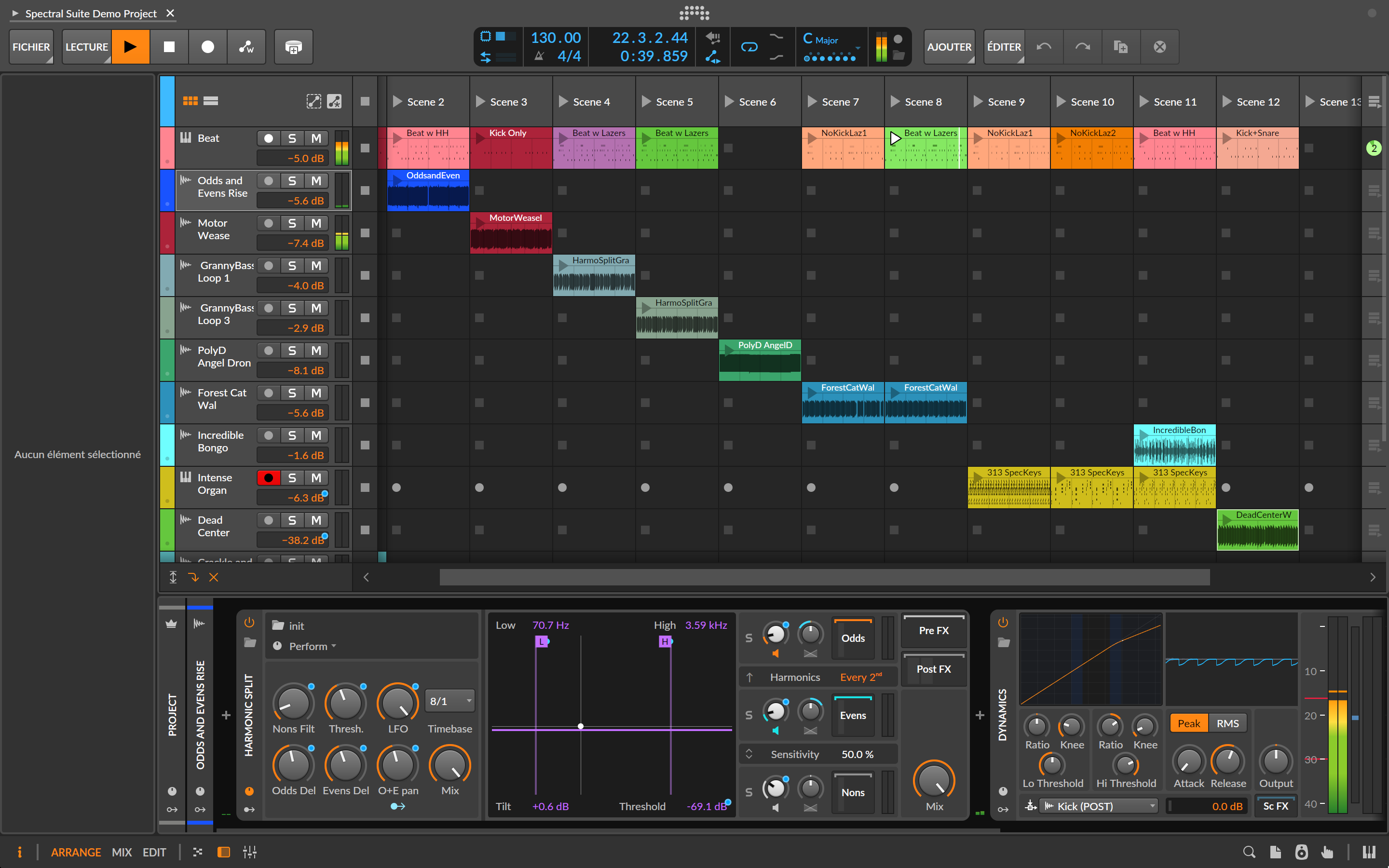This screenshot has height=868, width=1389.
Task: Disable record arm on Intense Organ track
Action: coord(268,477)
